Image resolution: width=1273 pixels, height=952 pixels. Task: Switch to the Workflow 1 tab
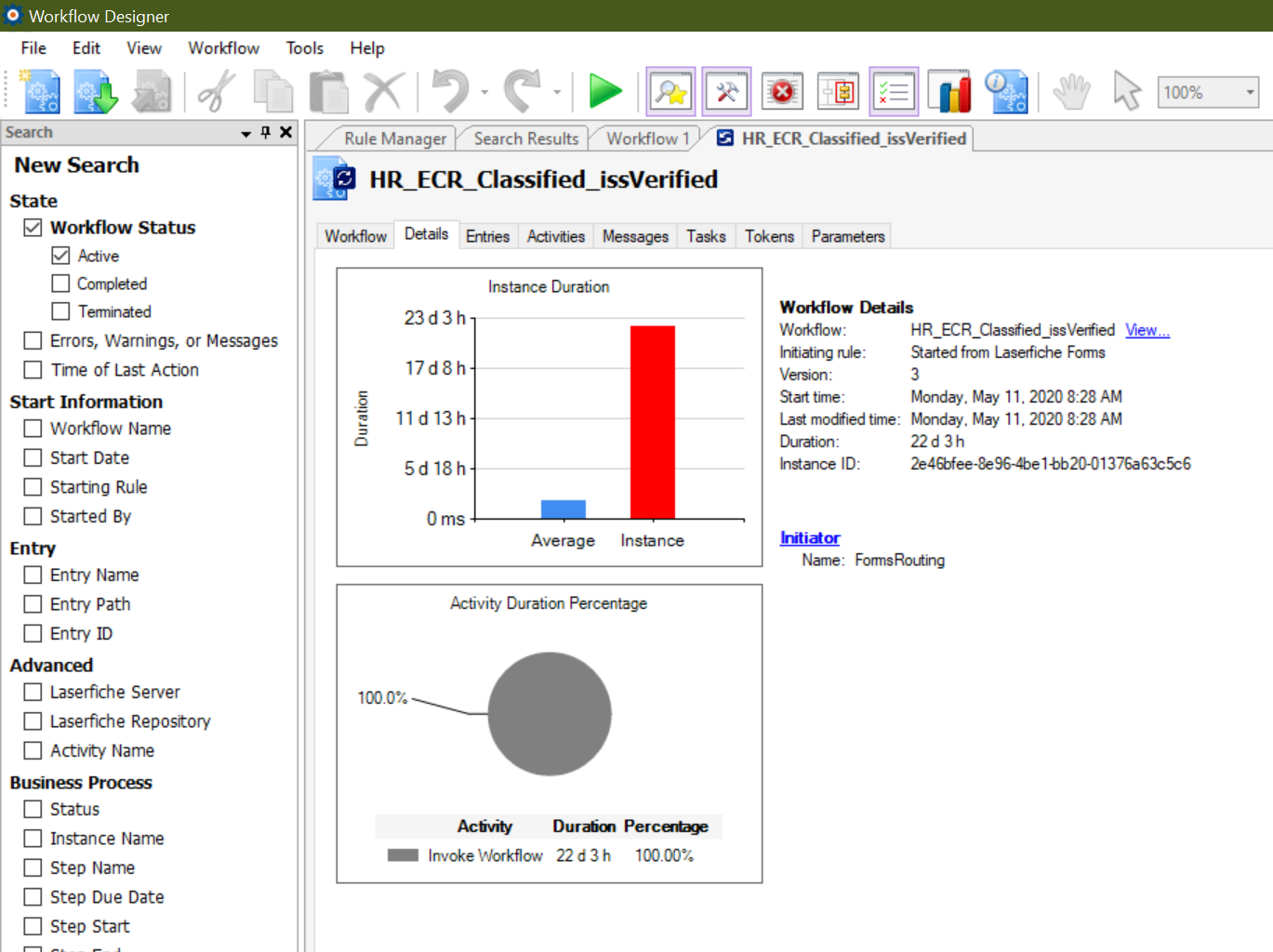click(x=647, y=139)
